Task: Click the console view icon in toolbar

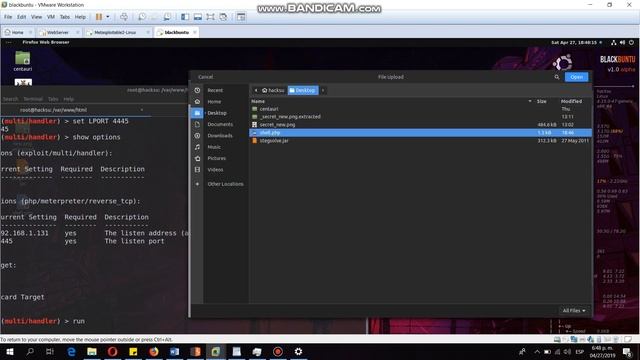Action: coord(241,17)
